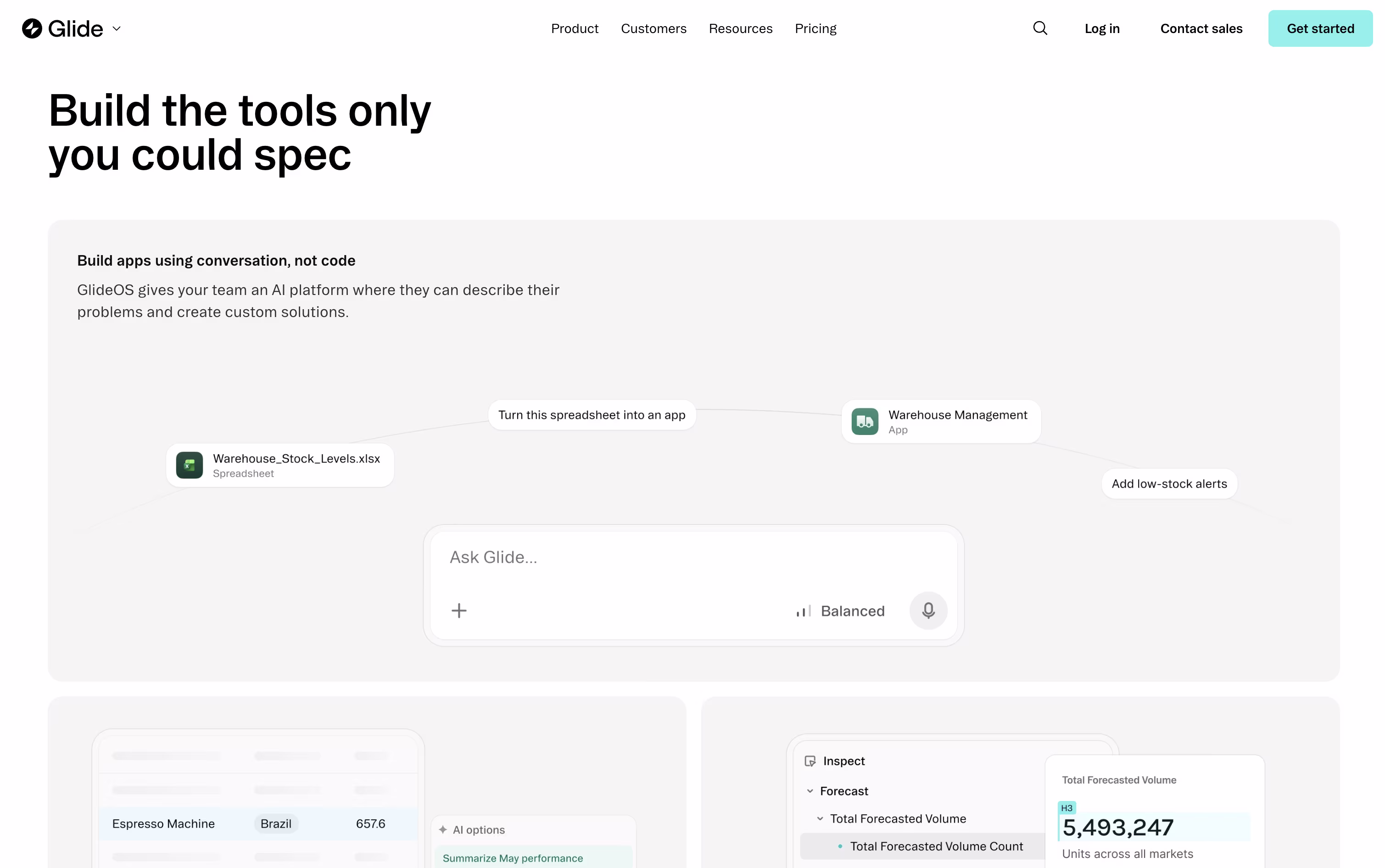Click the AI options sparkle icon
The height and width of the screenshot is (868, 1385).
443,829
